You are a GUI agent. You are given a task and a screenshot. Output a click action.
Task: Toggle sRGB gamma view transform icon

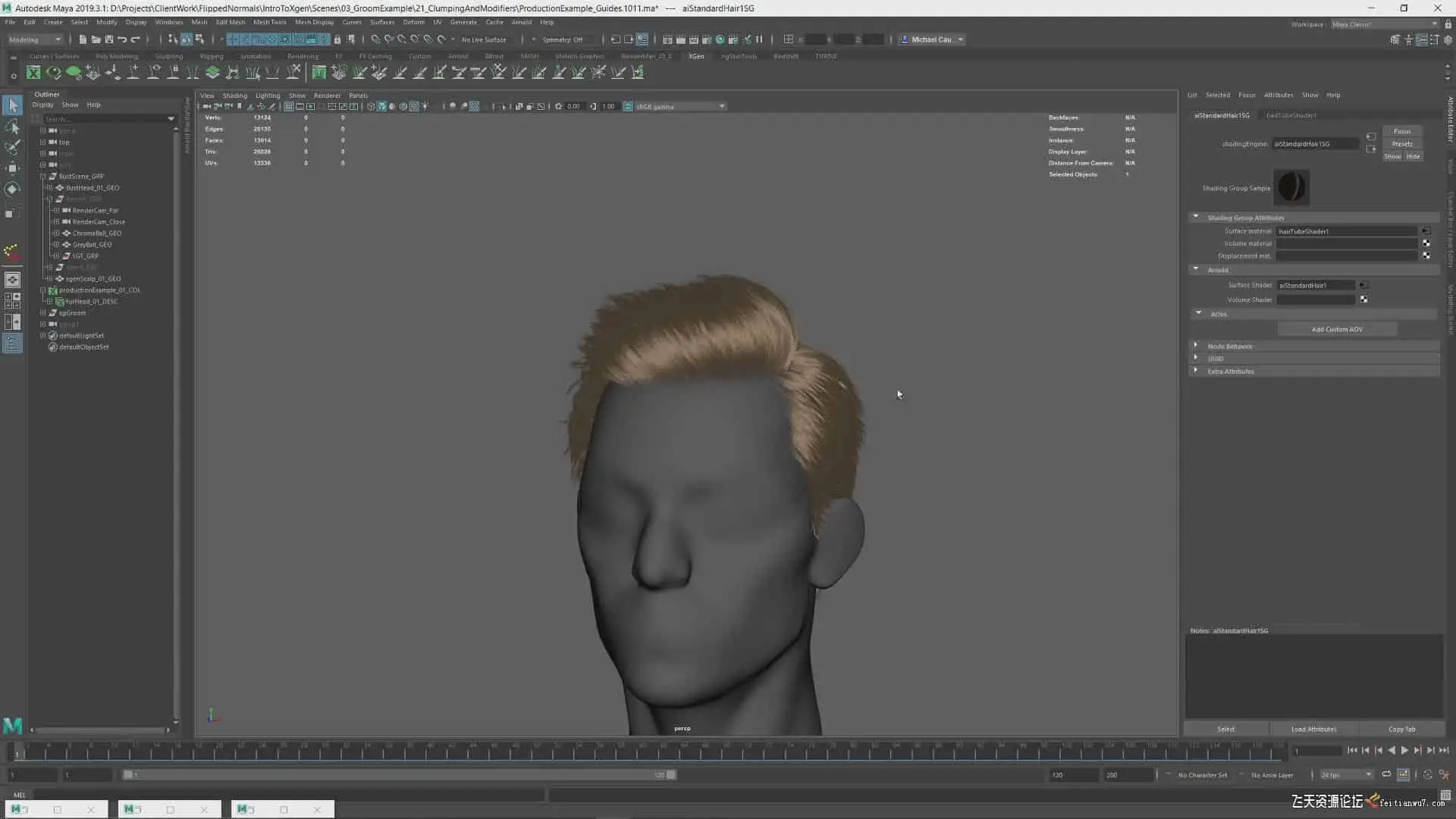click(628, 106)
